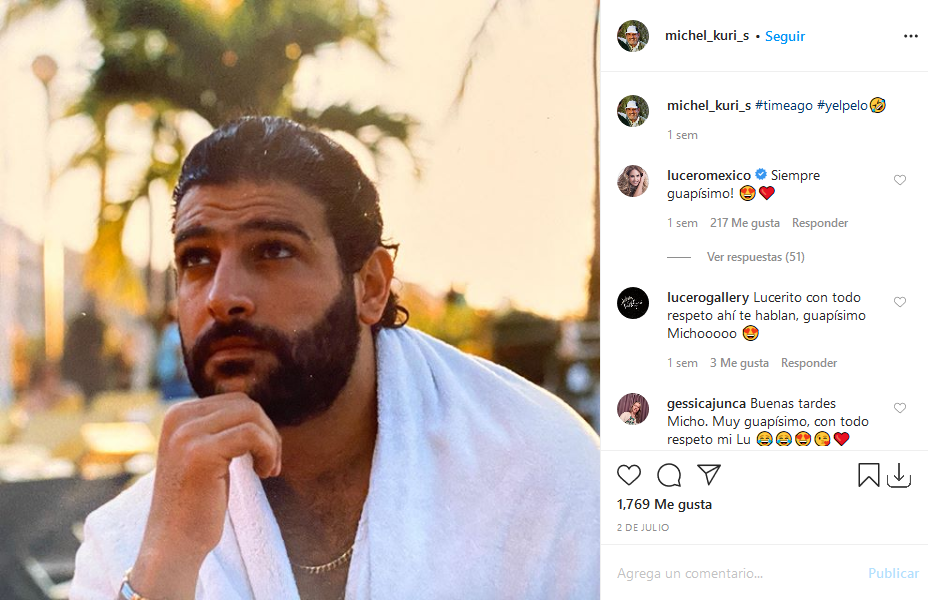
Task: Follow the account with Seguir
Action: (785, 36)
